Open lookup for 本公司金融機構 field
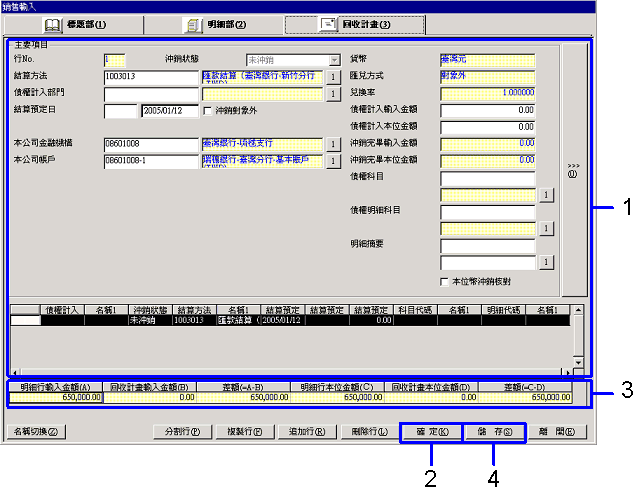 pos(333,144)
